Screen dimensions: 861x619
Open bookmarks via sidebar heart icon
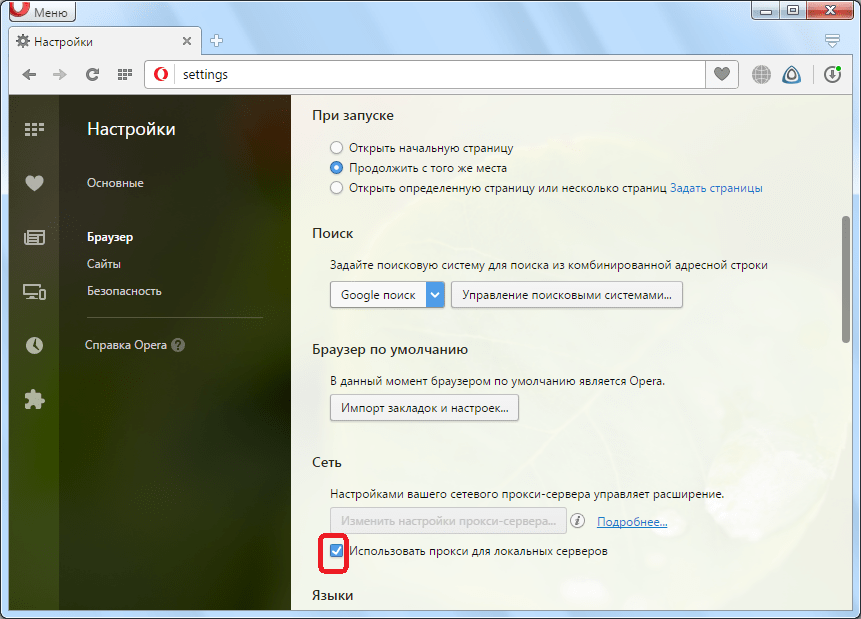35,183
